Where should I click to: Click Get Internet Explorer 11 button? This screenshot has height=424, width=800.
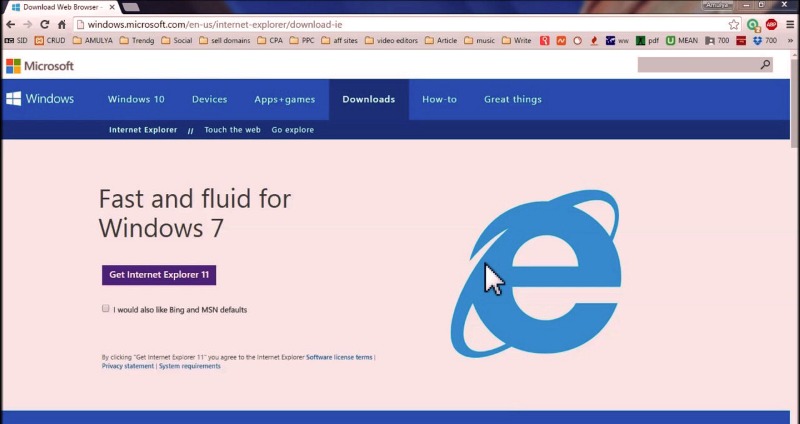[159, 275]
